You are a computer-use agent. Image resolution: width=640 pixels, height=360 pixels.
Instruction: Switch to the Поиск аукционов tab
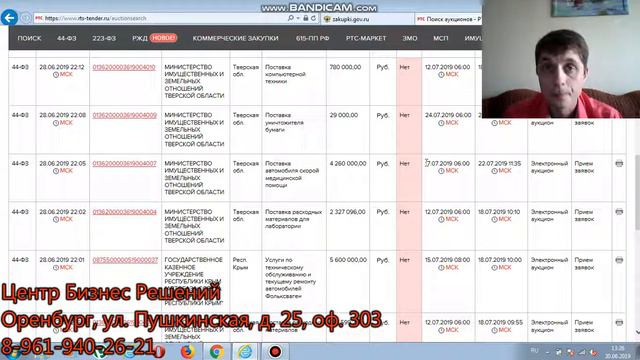[448, 19]
